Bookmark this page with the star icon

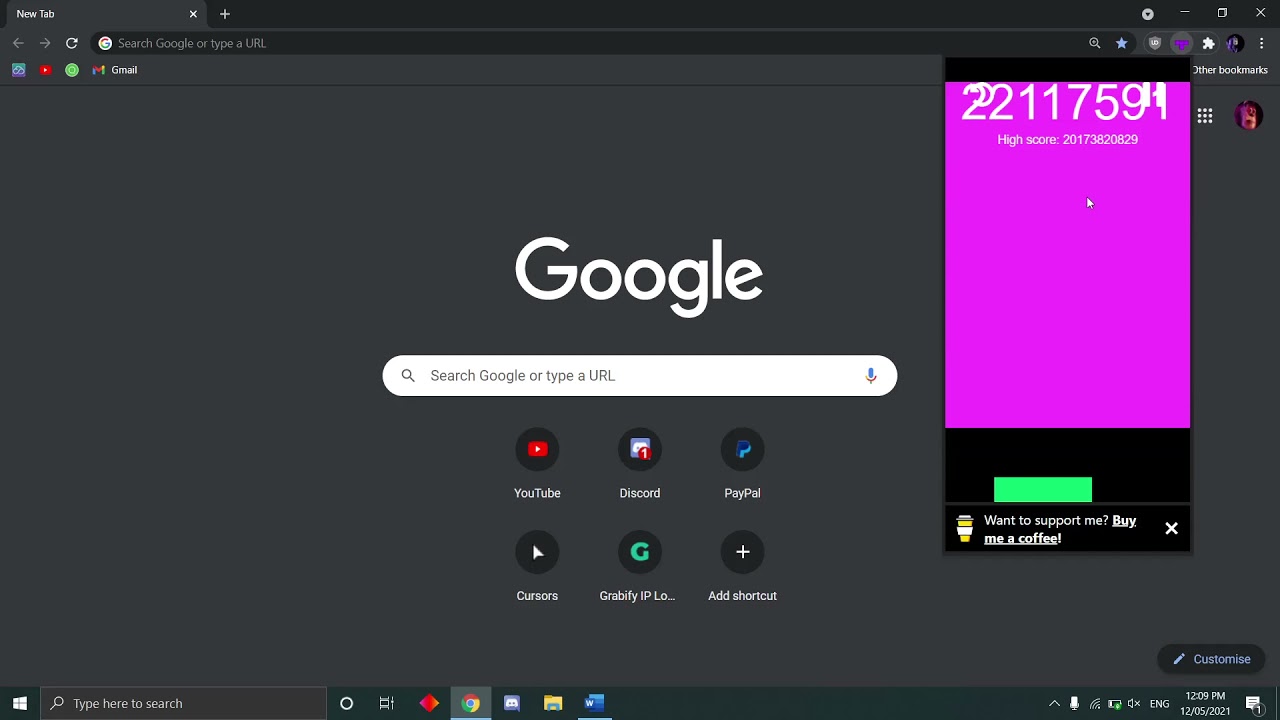pyautogui.click(x=1122, y=43)
